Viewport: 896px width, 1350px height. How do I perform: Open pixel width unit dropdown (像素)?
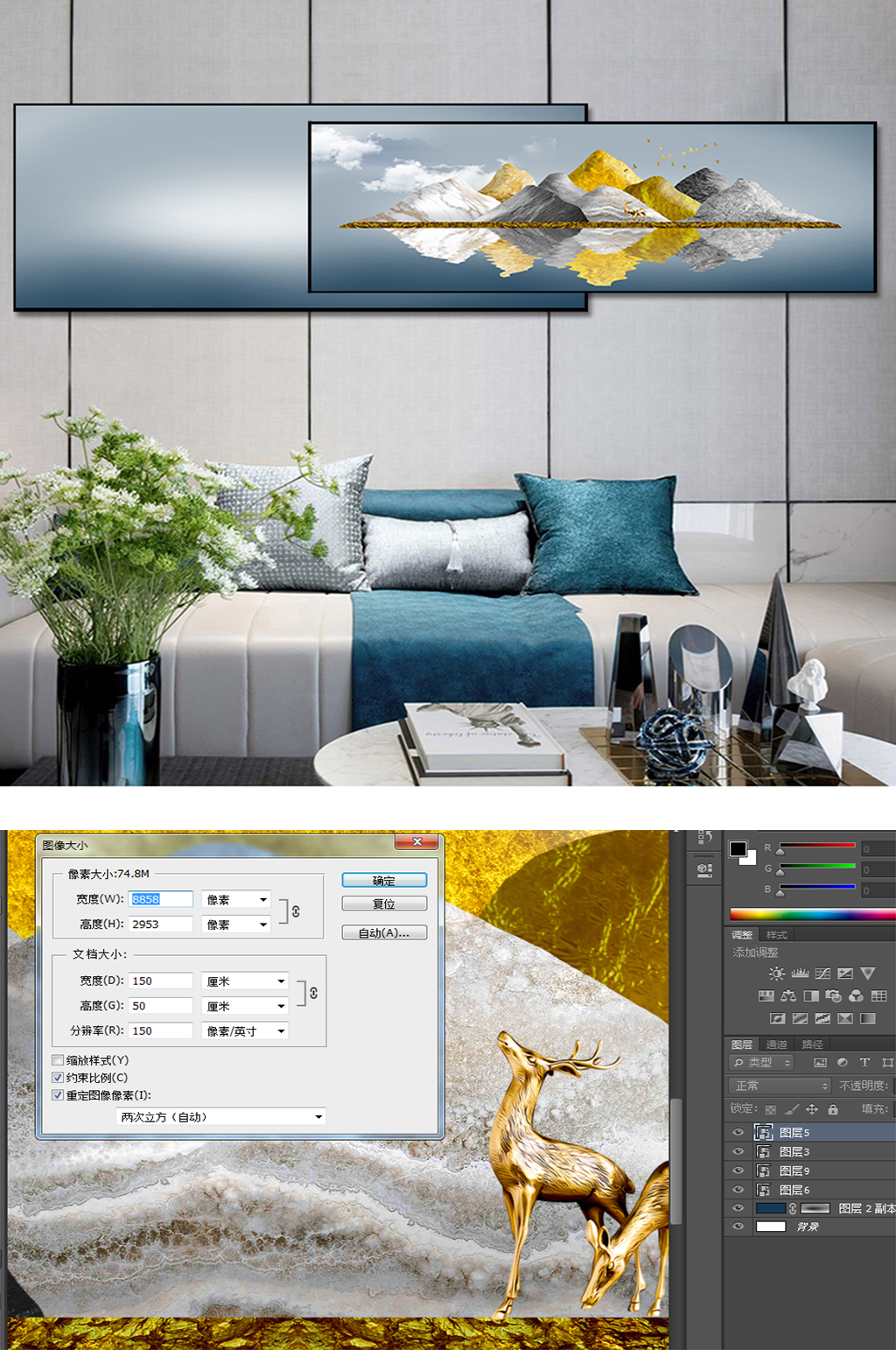pos(236,899)
